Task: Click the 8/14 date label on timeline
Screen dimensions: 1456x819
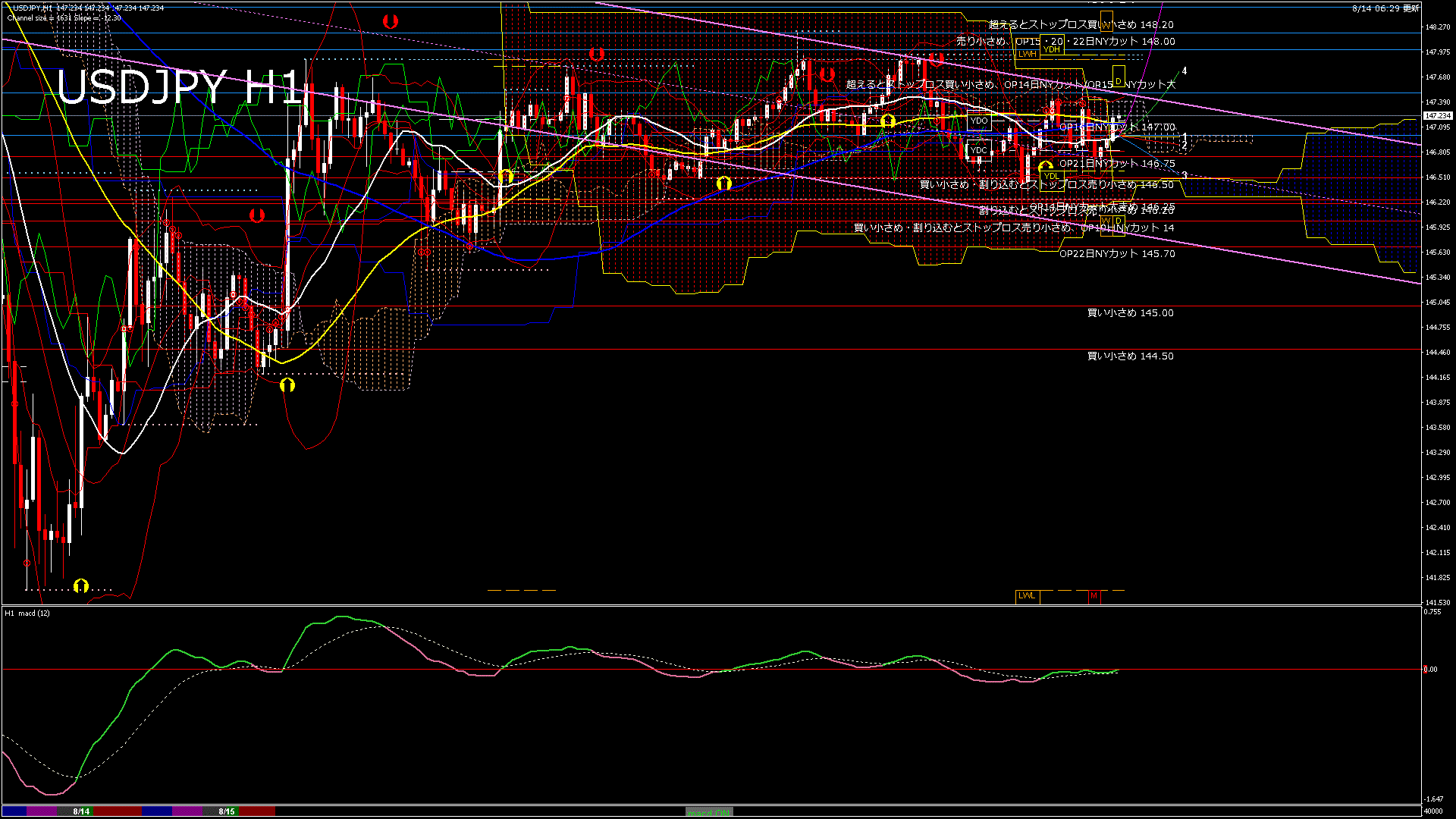Action: pyautogui.click(x=81, y=811)
